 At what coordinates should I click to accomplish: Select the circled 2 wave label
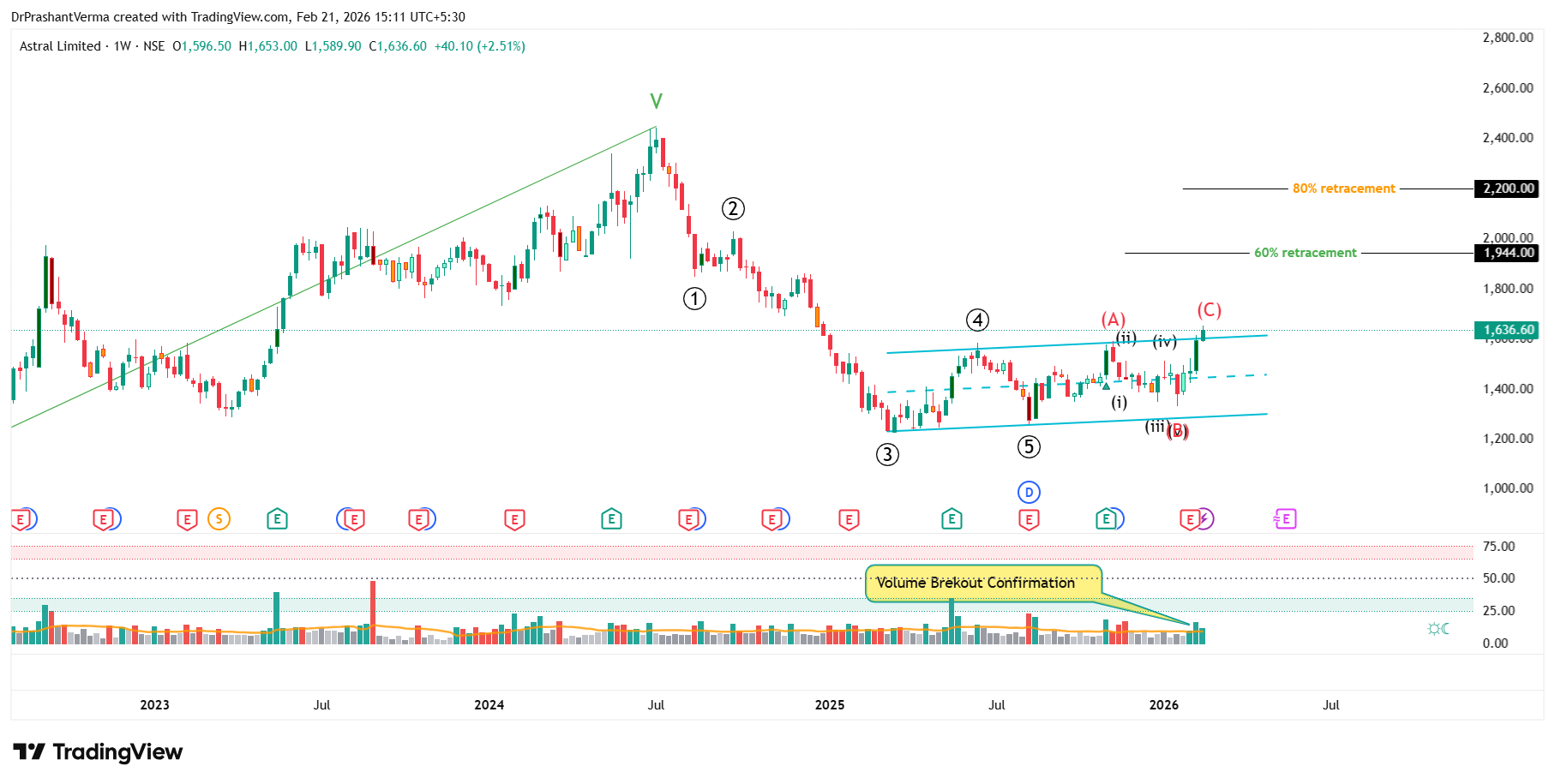pos(733,208)
